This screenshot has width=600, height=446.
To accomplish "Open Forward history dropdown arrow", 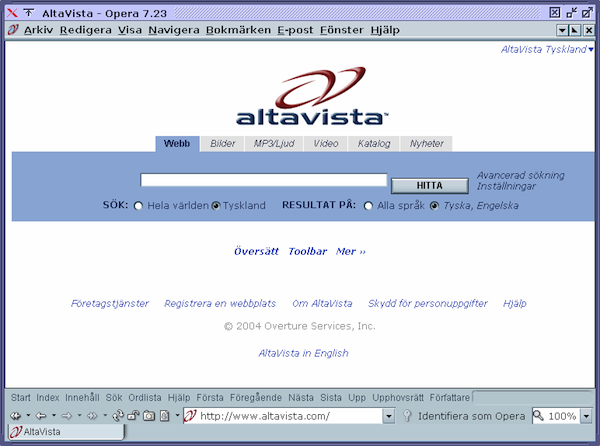I will click(x=79, y=415).
